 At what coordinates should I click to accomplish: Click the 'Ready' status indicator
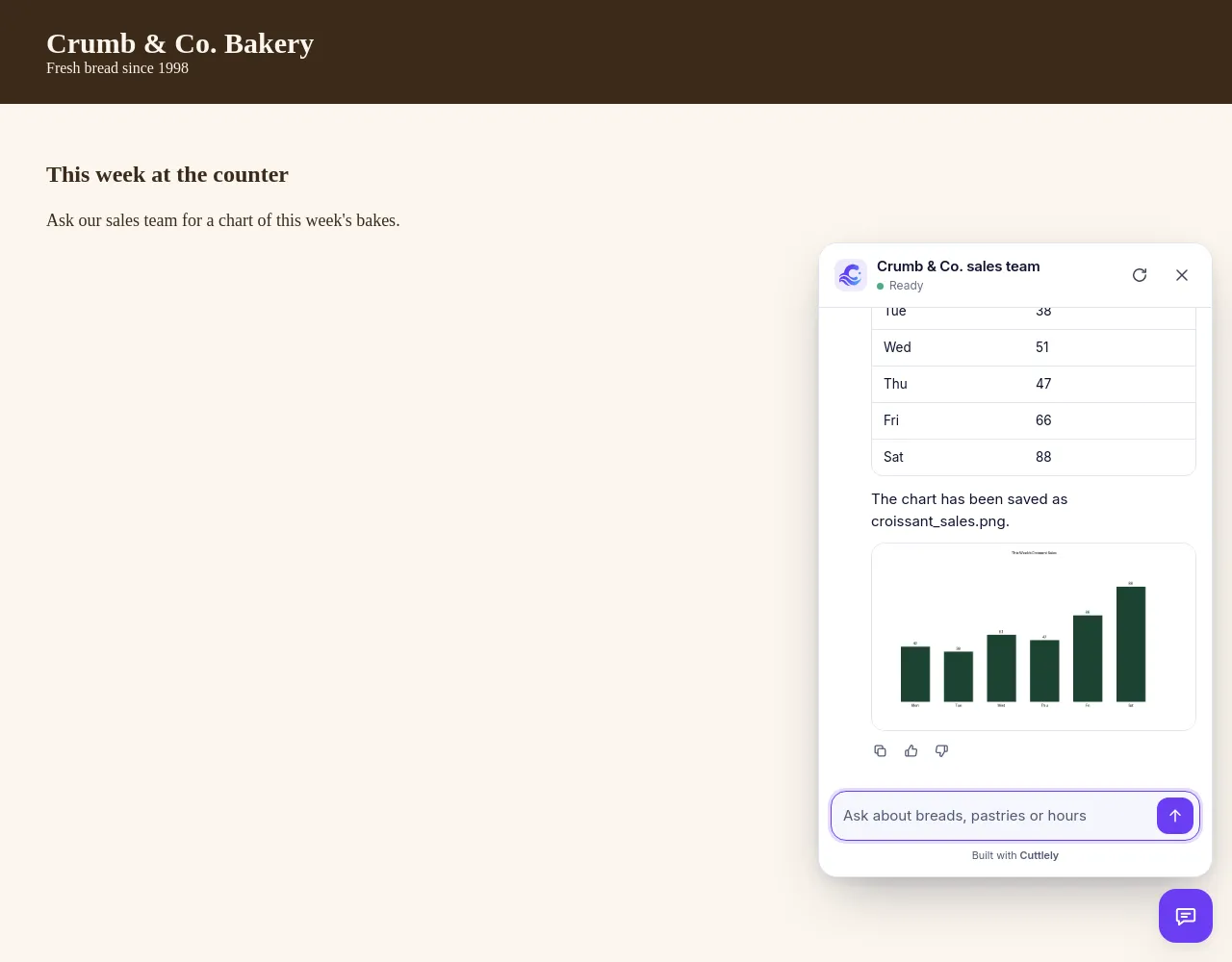pos(900,286)
